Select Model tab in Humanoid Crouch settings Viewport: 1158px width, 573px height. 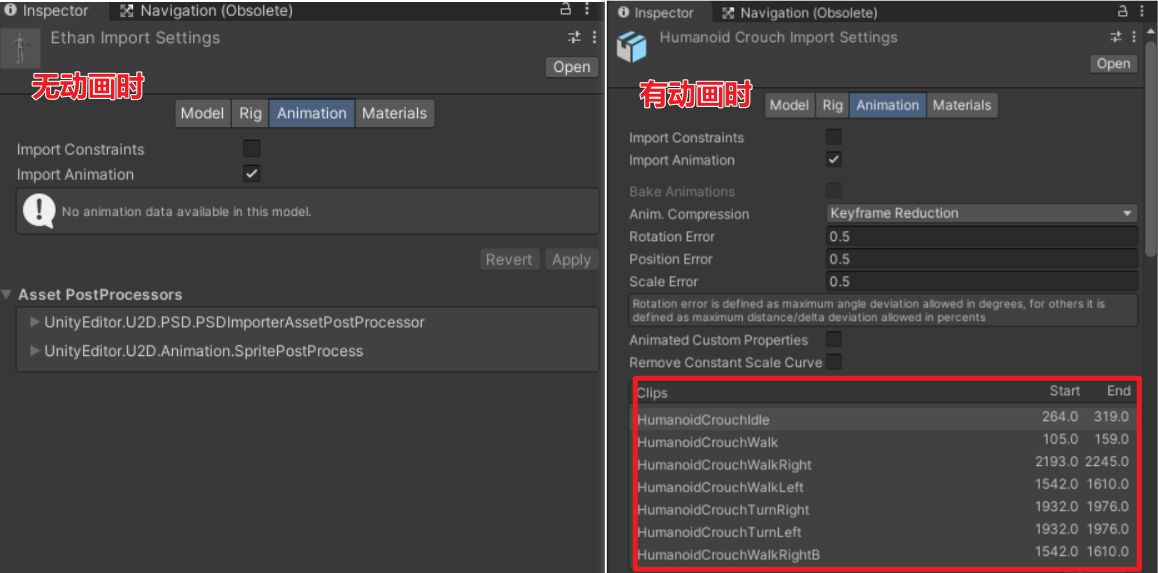789,105
